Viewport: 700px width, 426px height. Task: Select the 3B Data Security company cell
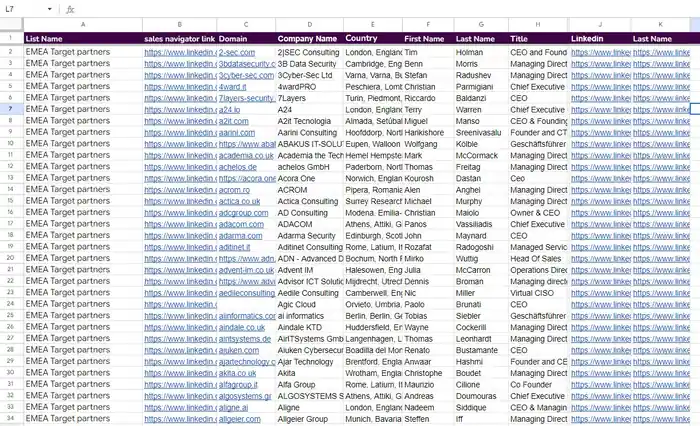pyautogui.click(x=309, y=64)
